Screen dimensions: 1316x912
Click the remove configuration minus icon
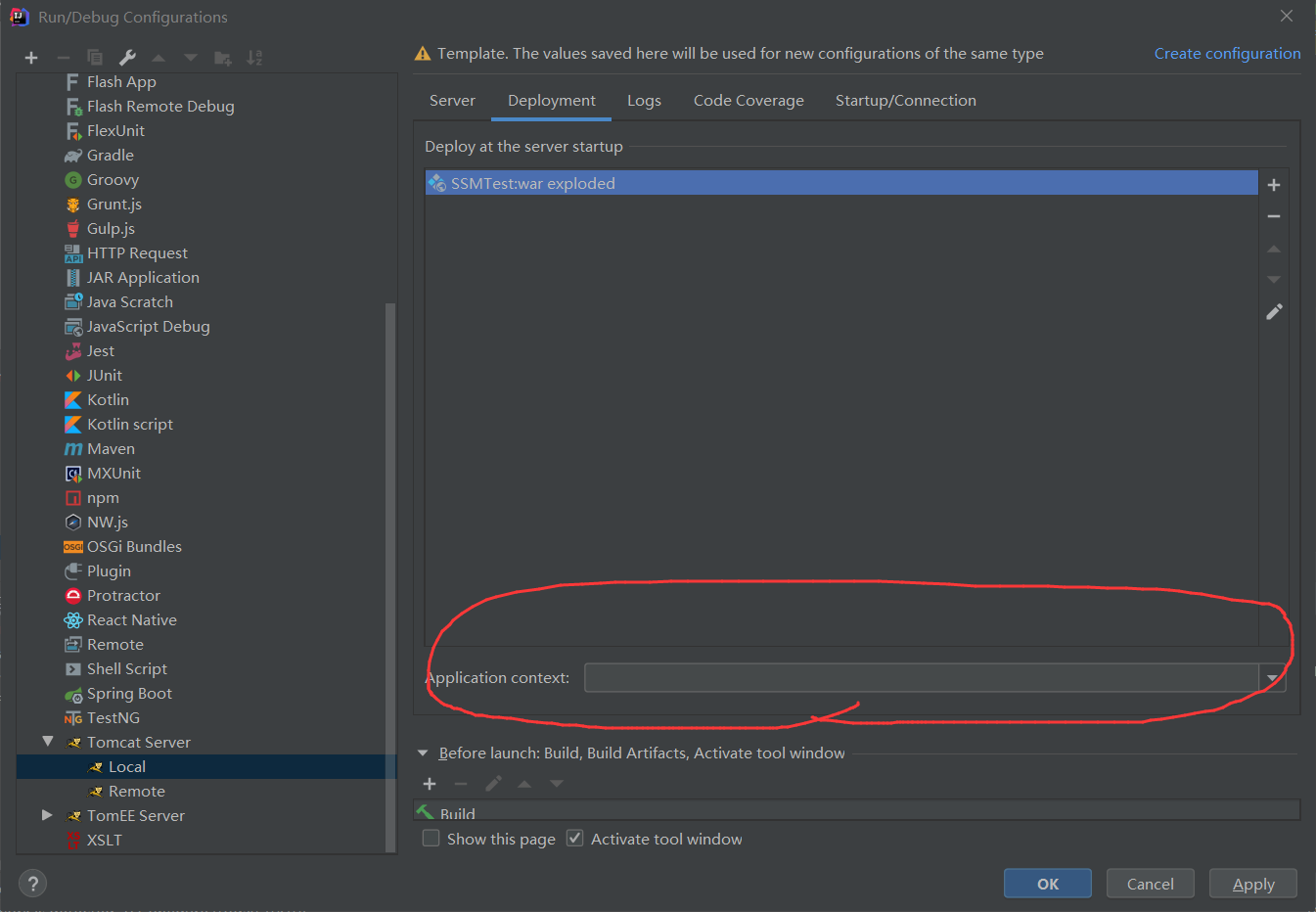pyautogui.click(x=63, y=59)
